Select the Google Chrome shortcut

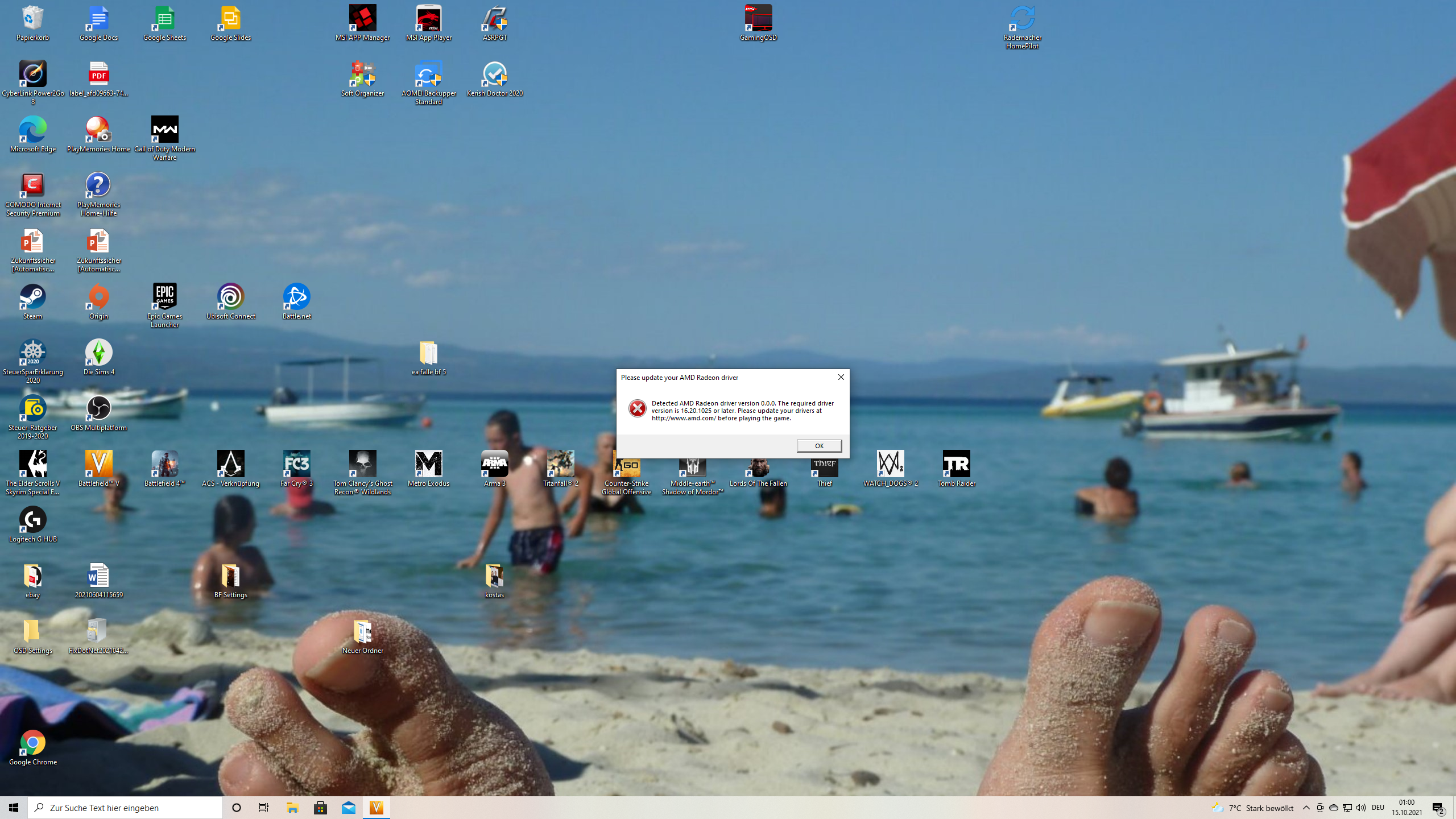[x=32, y=743]
